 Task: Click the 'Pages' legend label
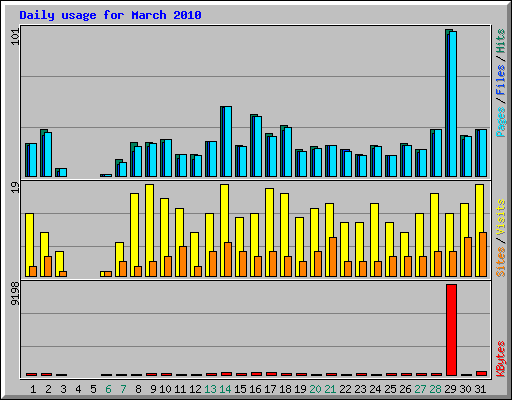click(x=501, y=122)
